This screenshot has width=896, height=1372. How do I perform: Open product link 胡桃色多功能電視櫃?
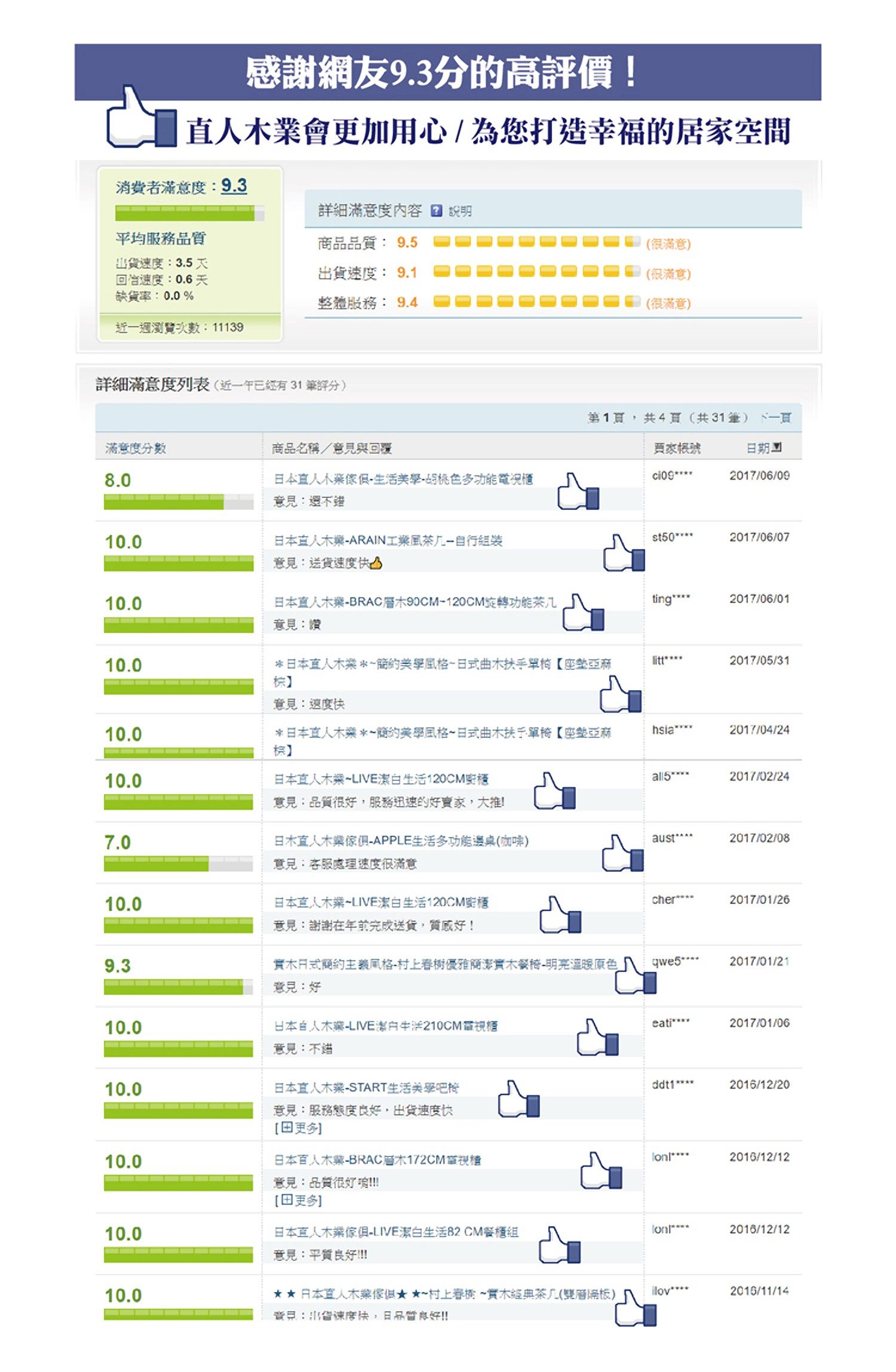403,479
